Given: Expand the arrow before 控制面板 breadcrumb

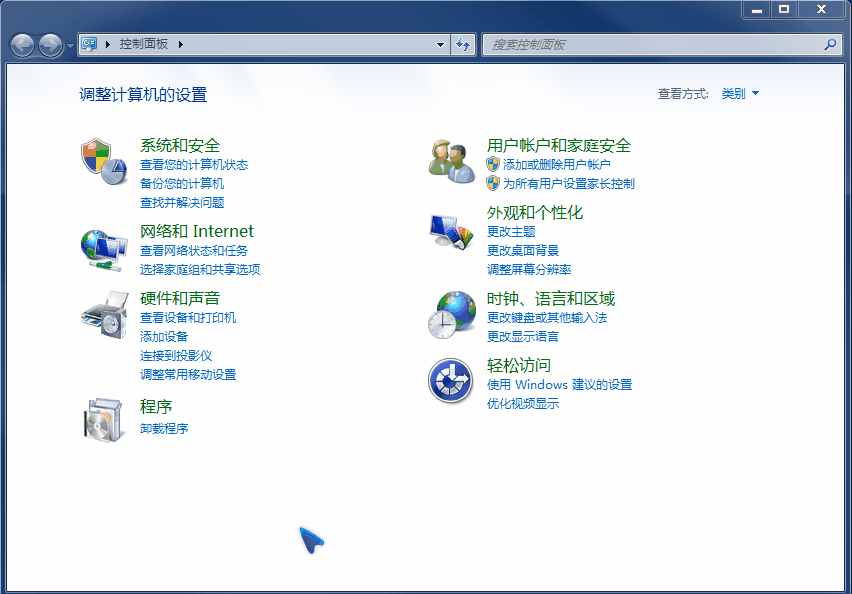Looking at the screenshot, I should click(108, 45).
